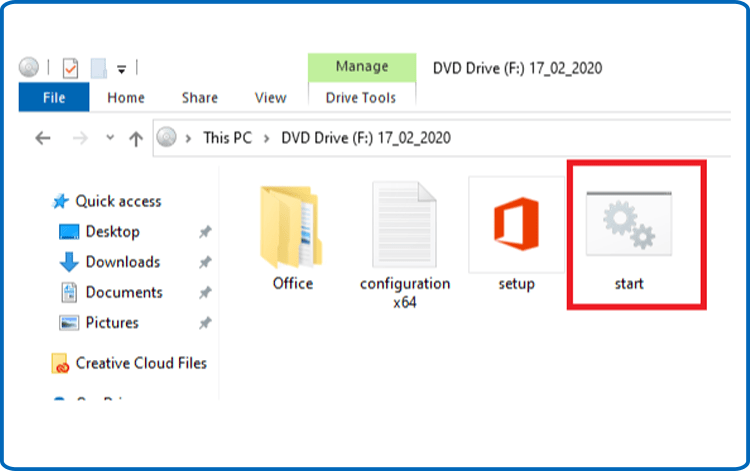Open Downloads in Quick access
Viewport: 750px width, 471px height.
pos(122,262)
